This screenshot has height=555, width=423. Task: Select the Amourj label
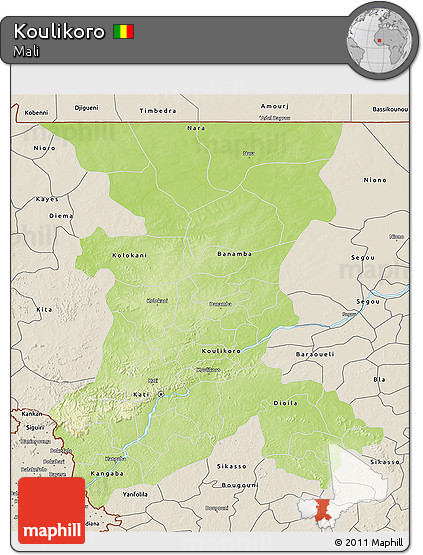(275, 106)
